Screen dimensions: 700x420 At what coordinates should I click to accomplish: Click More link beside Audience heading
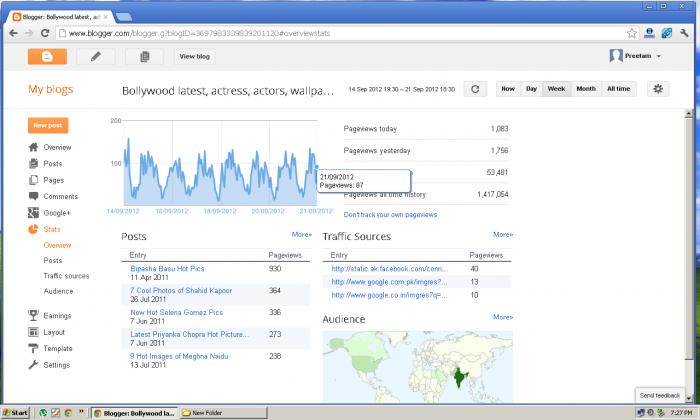[503, 317]
